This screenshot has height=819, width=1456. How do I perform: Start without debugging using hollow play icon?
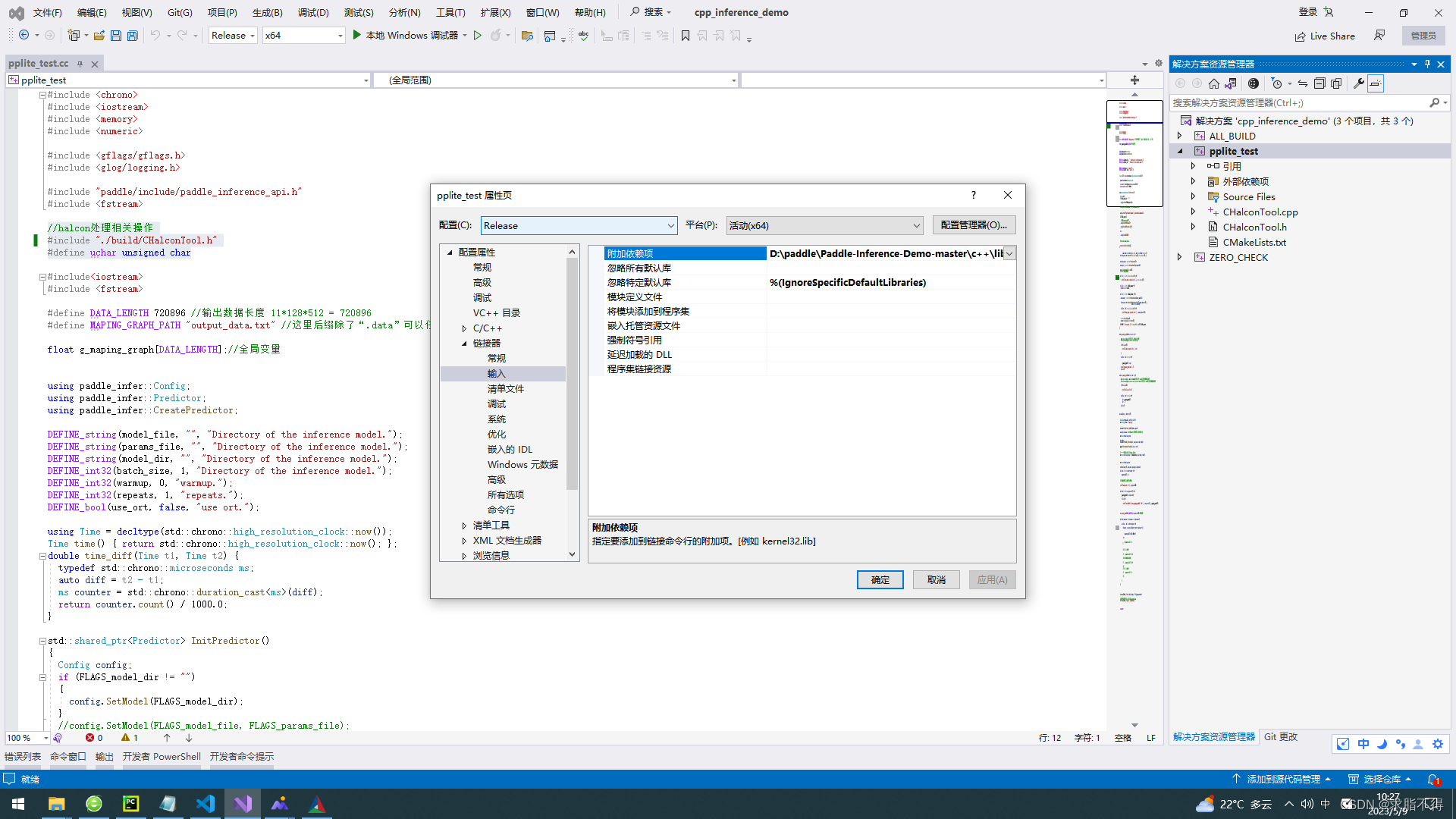(477, 36)
